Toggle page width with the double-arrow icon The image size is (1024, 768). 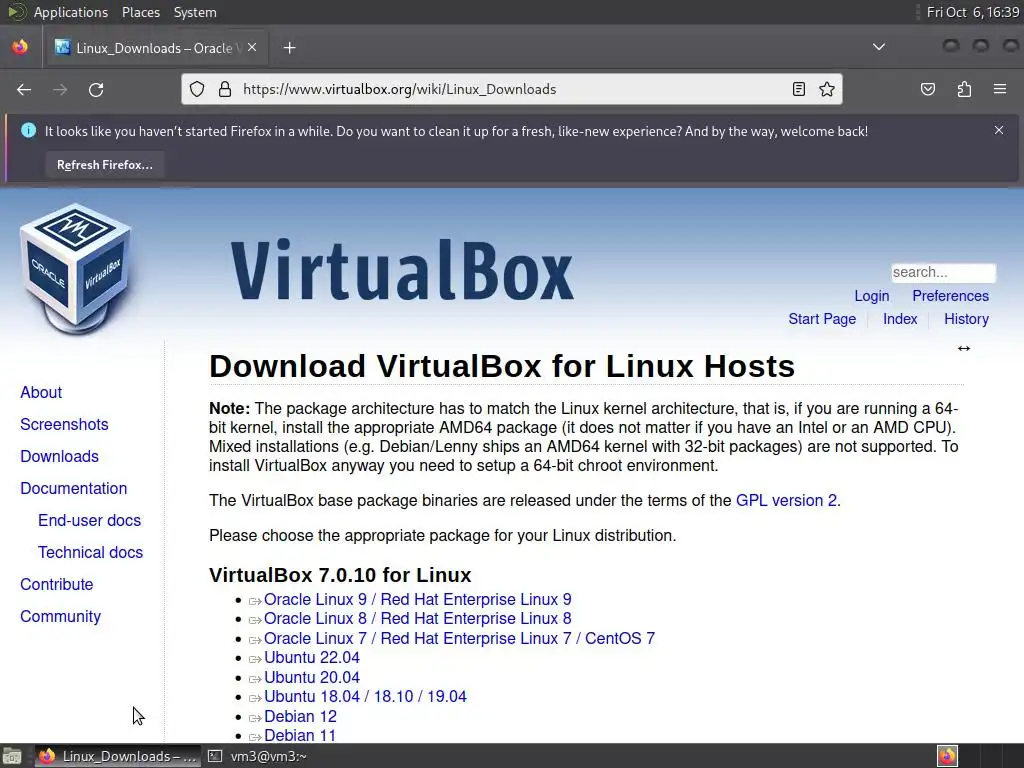tap(964, 349)
